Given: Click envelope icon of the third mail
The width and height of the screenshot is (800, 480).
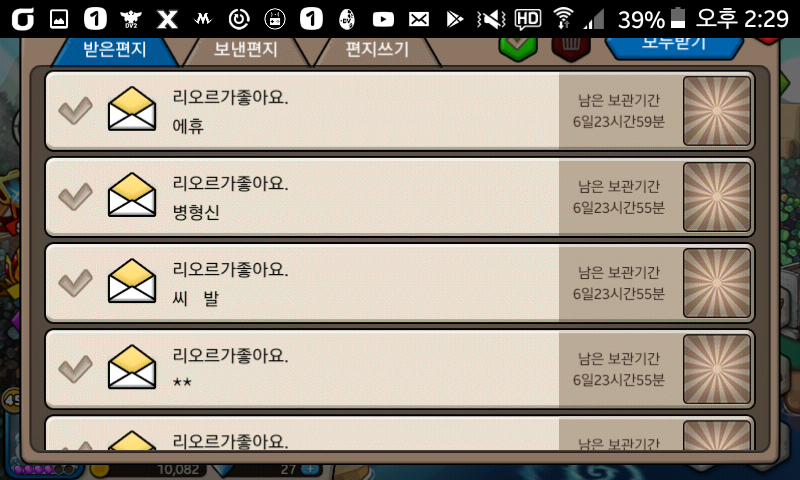Looking at the screenshot, I should pos(132,281).
